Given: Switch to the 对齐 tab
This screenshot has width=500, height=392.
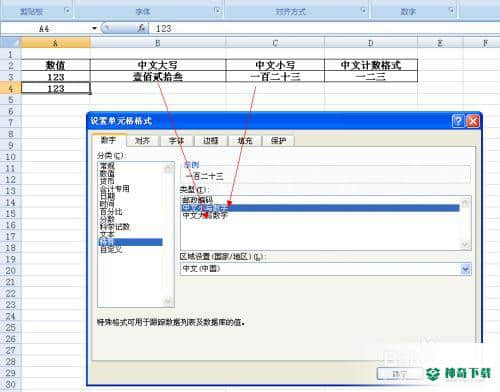Looking at the screenshot, I should tap(143, 141).
